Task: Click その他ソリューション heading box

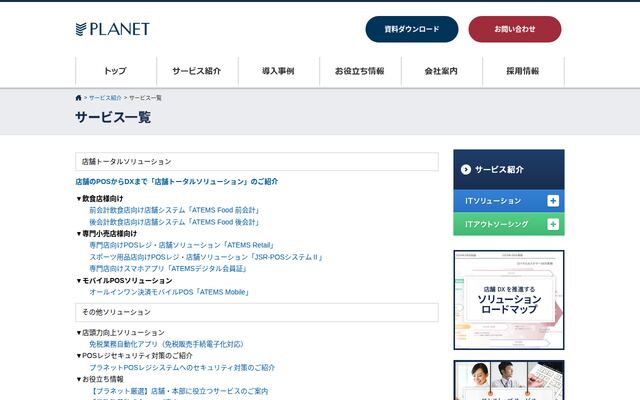Action: click(x=257, y=312)
